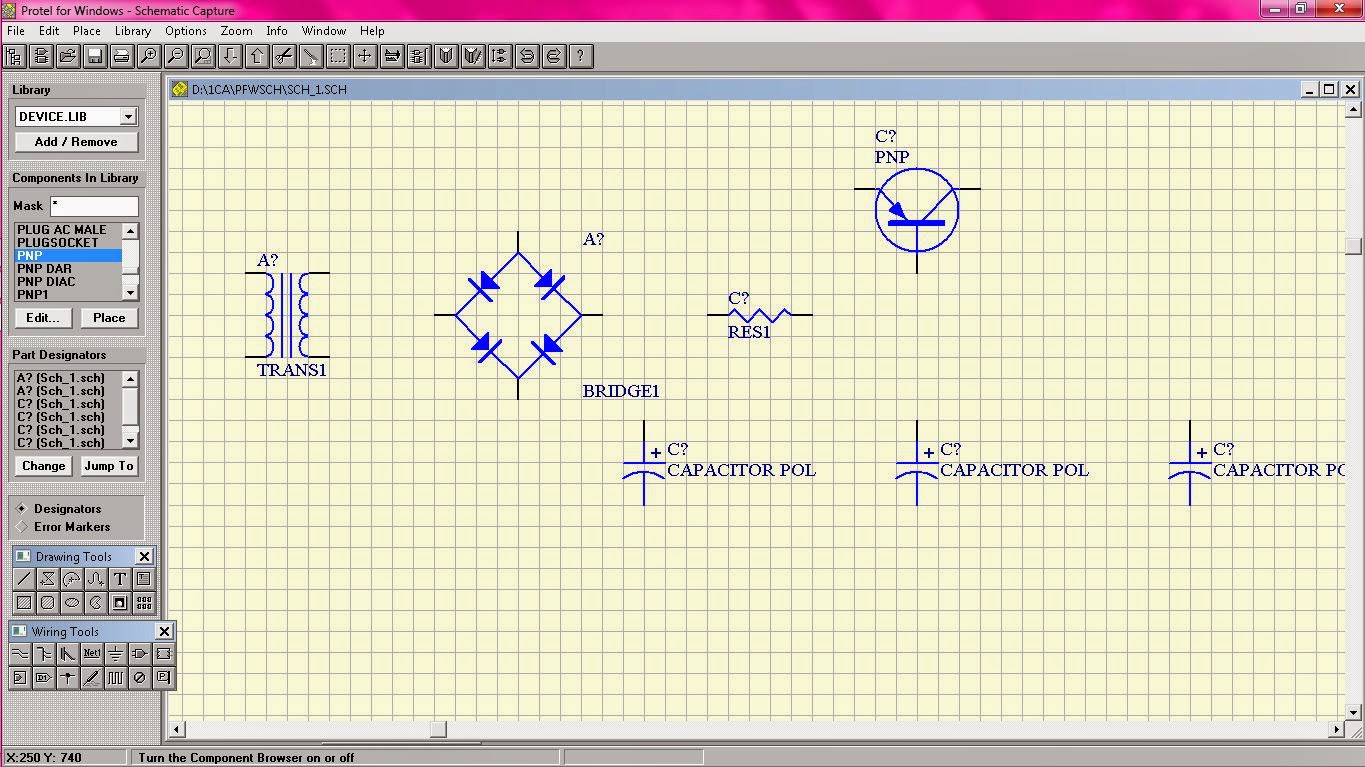Click the Add / Remove library button
This screenshot has width=1365, height=767.
point(76,142)
